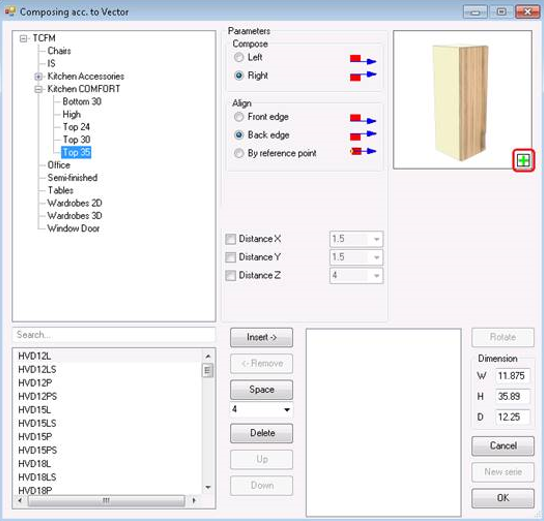Click the Compose Right arrow icon
Screen dimensions: 544x521
point(363,76)
